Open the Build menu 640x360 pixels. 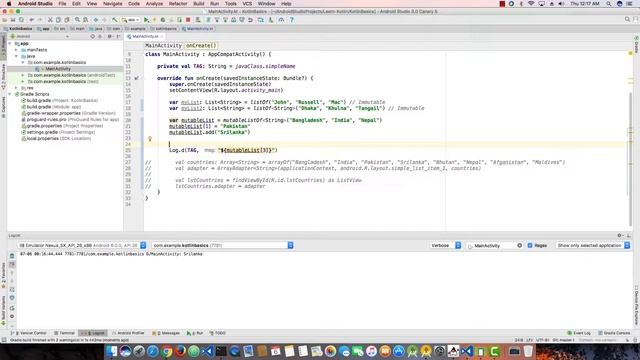tap(199, 4)
